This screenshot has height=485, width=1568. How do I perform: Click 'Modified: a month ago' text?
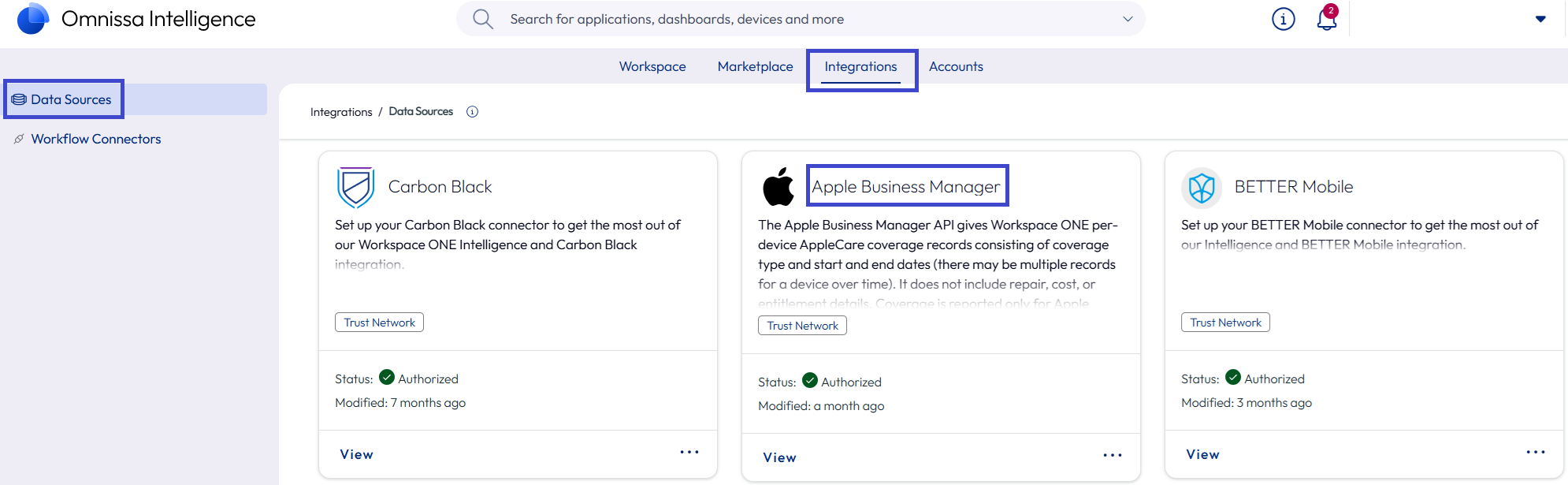pyautogui.click(x=821, y=406)
